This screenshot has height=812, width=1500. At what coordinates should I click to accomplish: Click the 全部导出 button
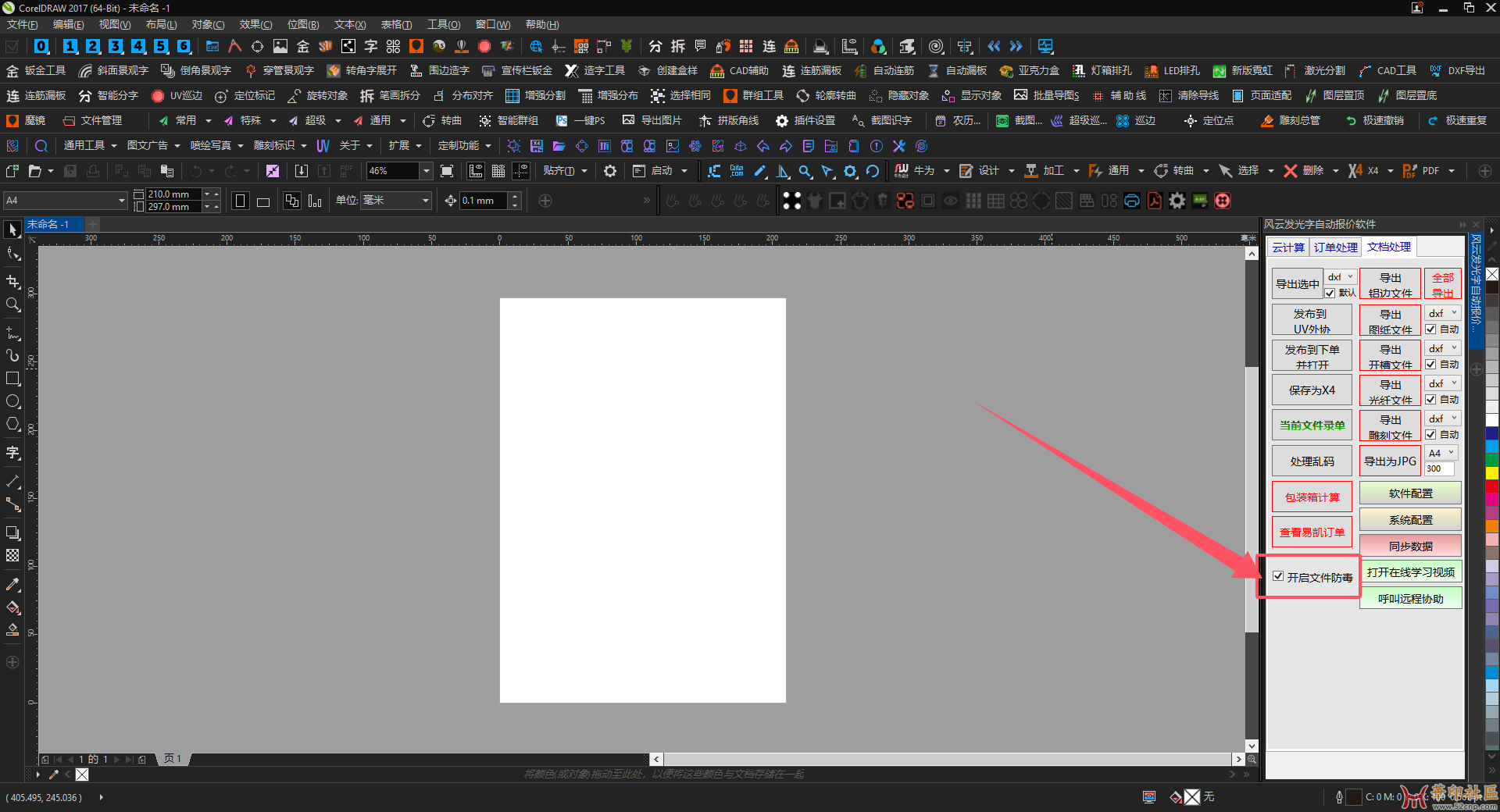click(x=1442, y=284)
